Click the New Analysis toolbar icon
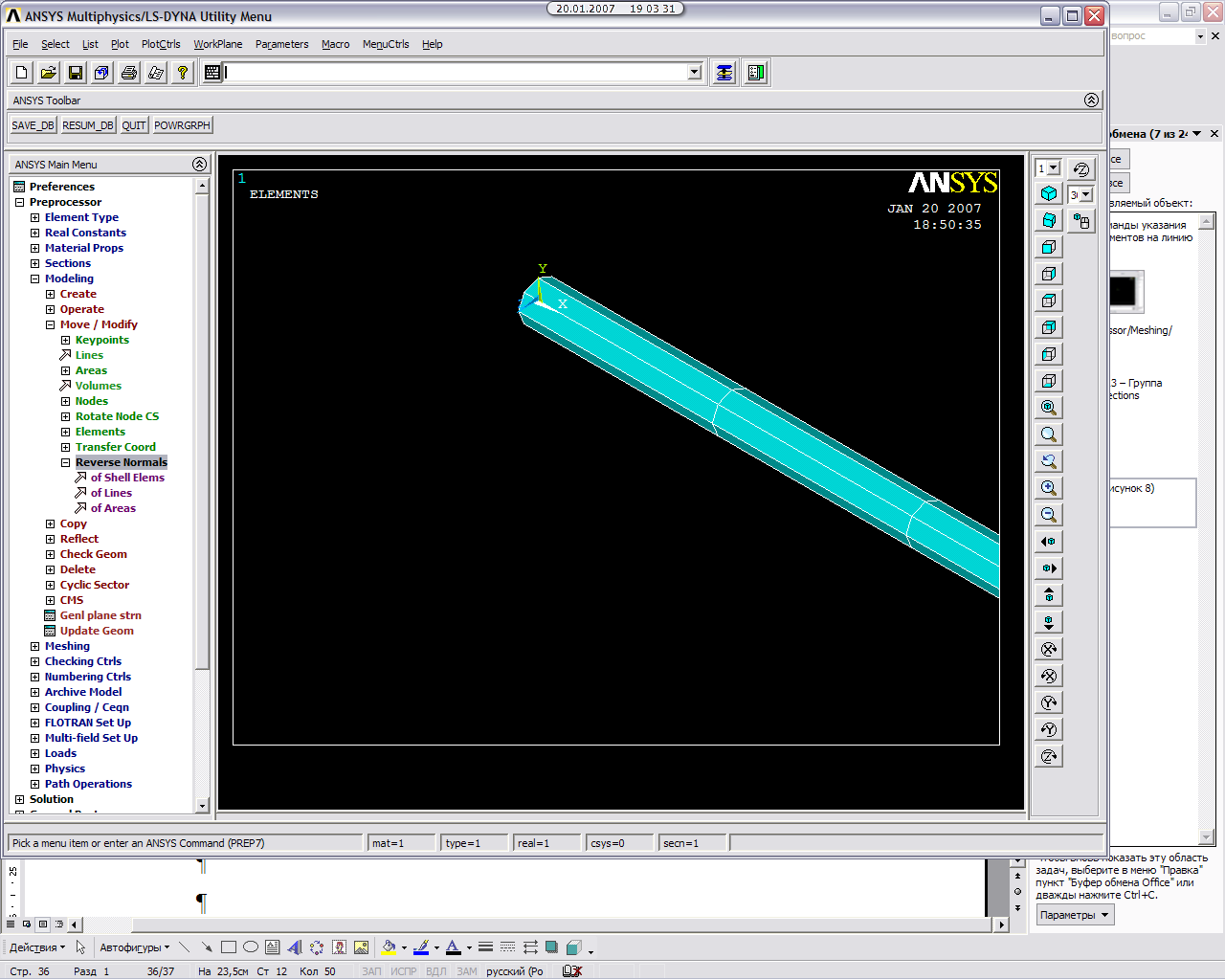The height and width of the screenshot is (980, 1225). pyautogui.click(x=22, y=73)
